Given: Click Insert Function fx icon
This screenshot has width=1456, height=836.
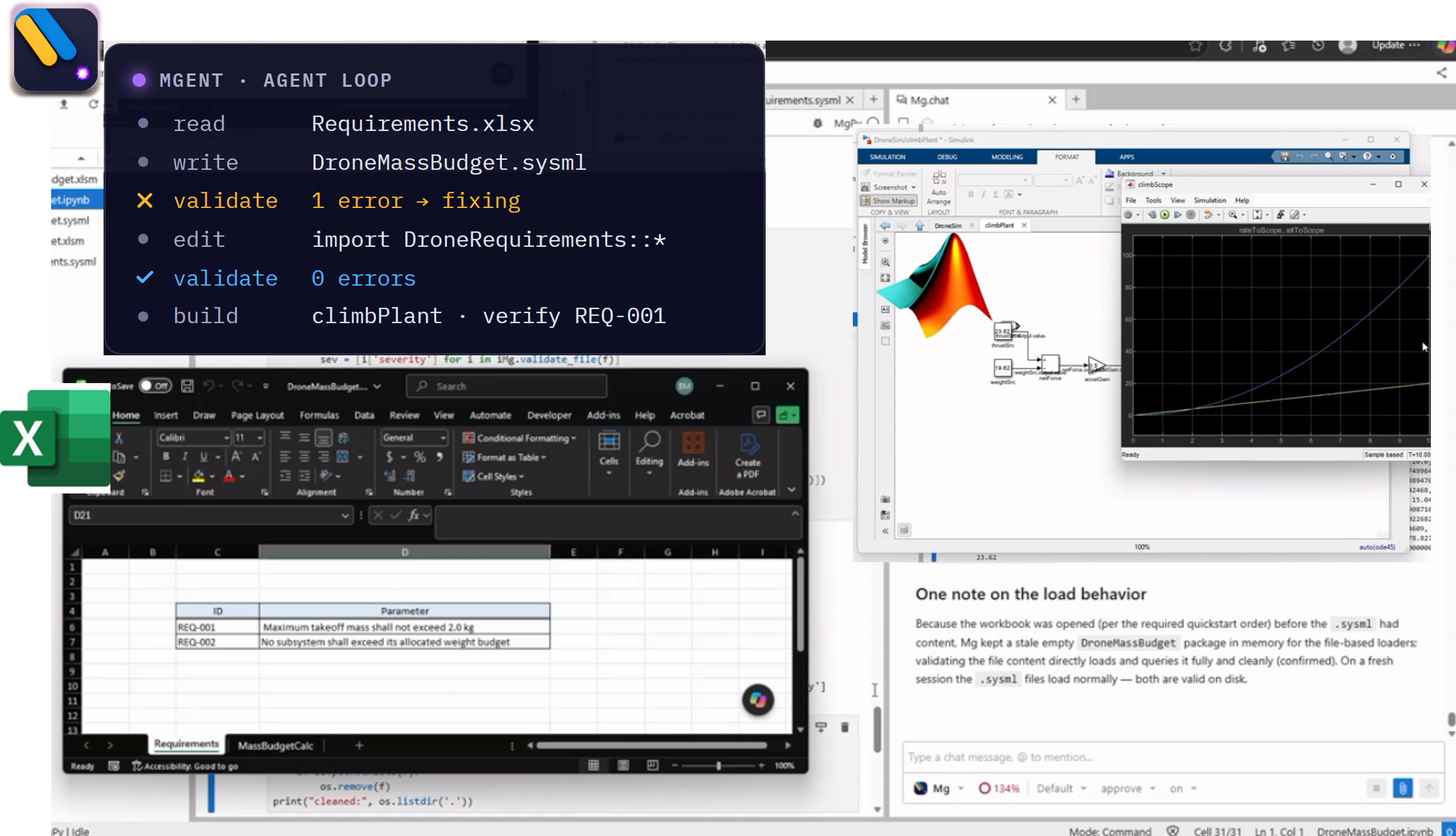Looking at the screenshot, I should pos(413,515).
